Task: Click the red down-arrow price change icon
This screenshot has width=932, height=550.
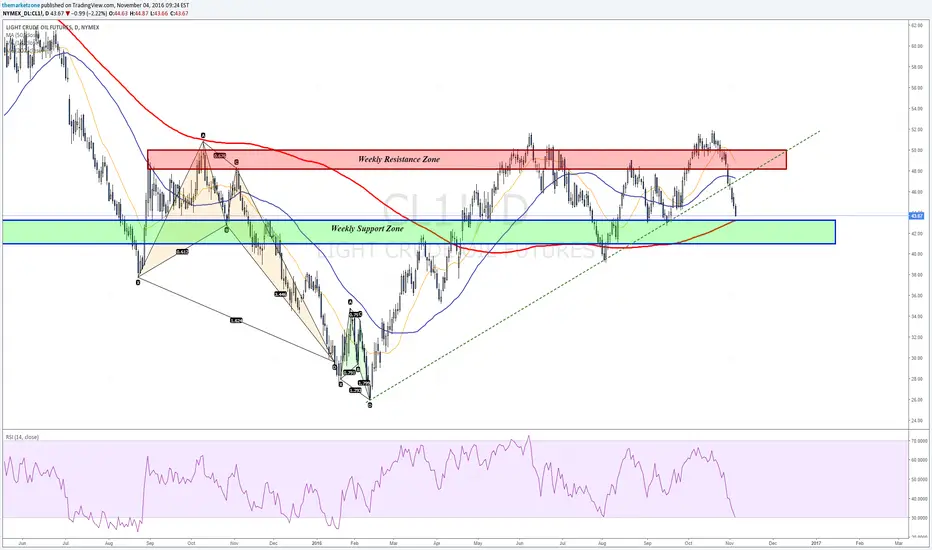Action: [68, 13]
